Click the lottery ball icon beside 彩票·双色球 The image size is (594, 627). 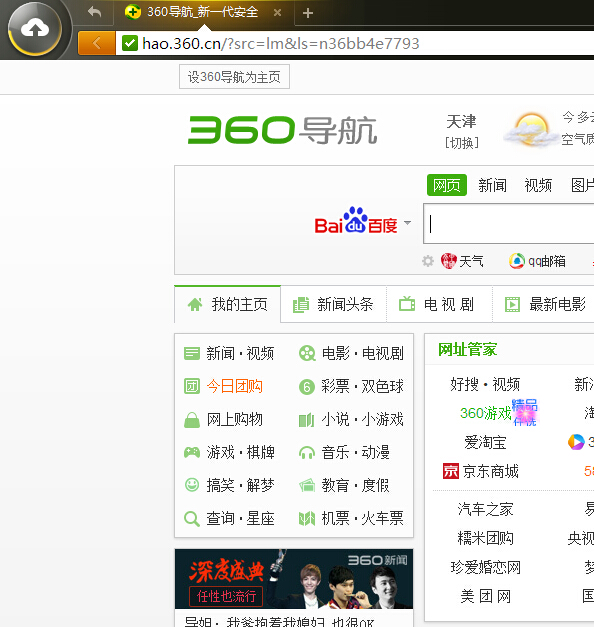[307, 387]
